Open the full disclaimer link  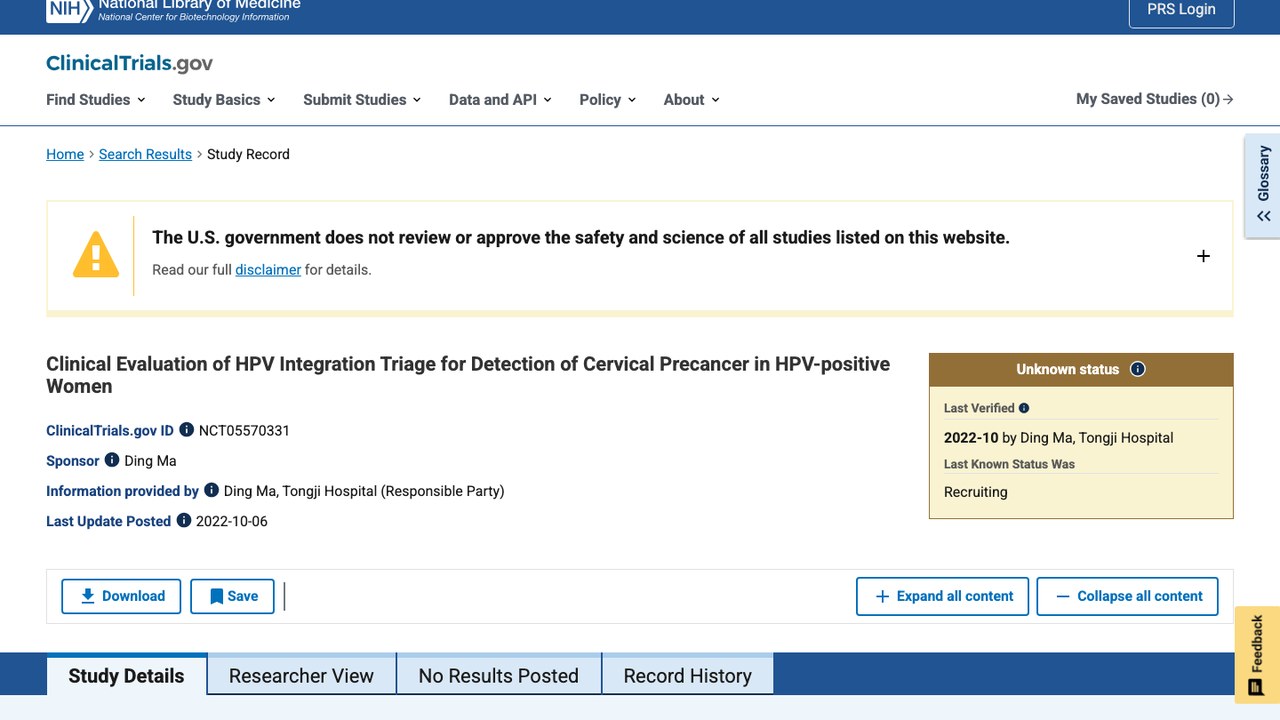point(268,269)
